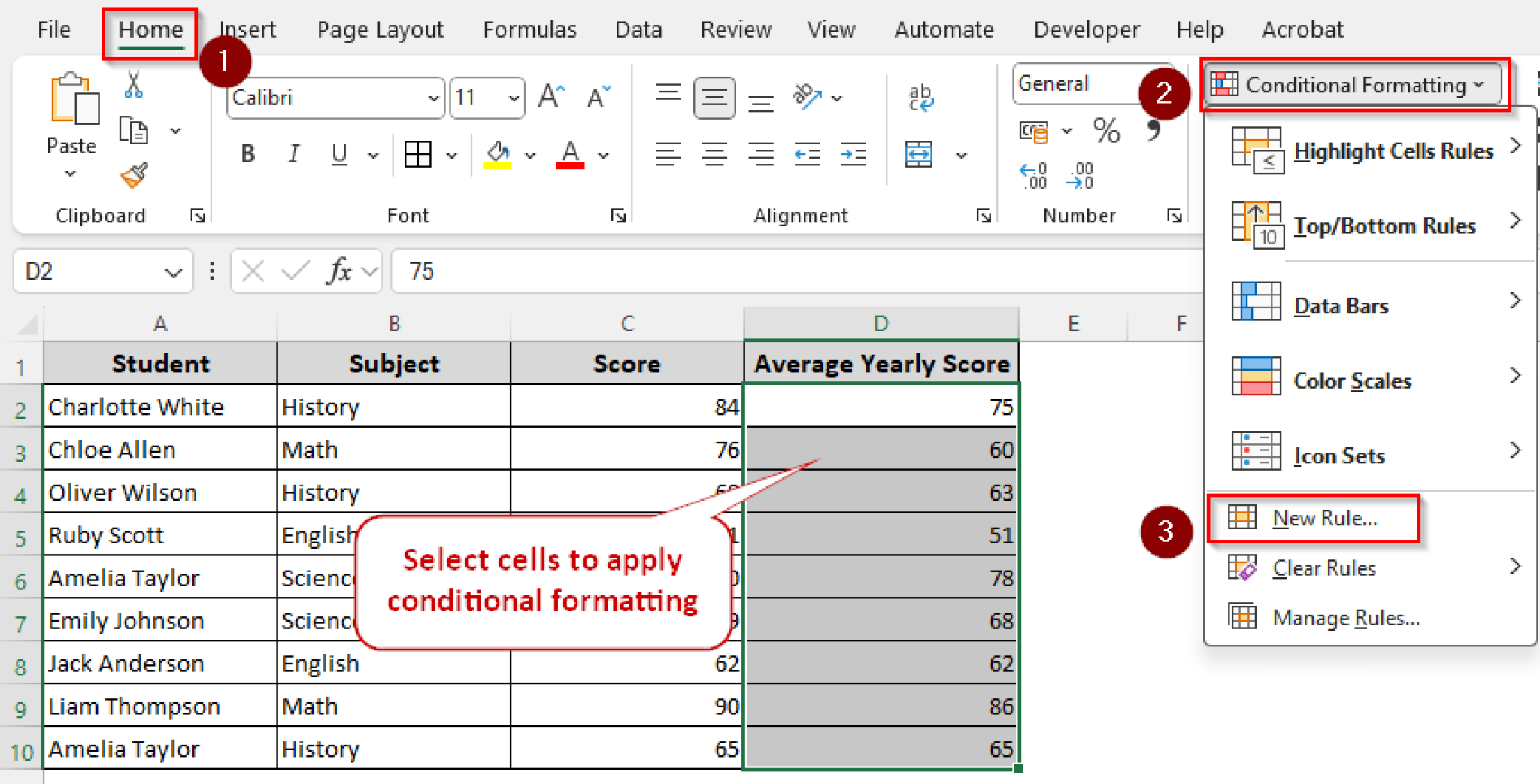Click the Borders icon
Image resolution: width=1540 pixels, height=784 pixels.
pyautogui.click(x=418, y=155)
